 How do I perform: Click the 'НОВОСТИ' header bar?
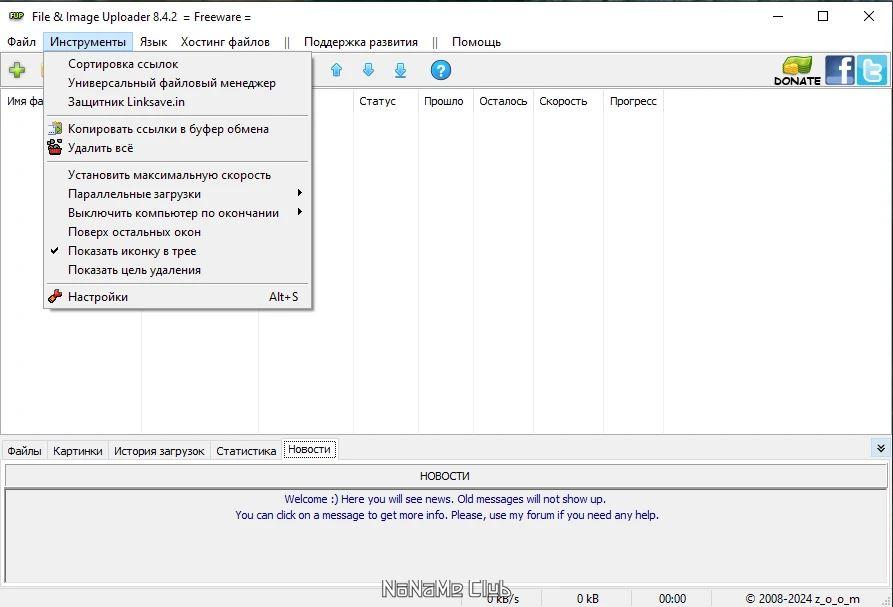pyautogui.click(x=445, y=476)
